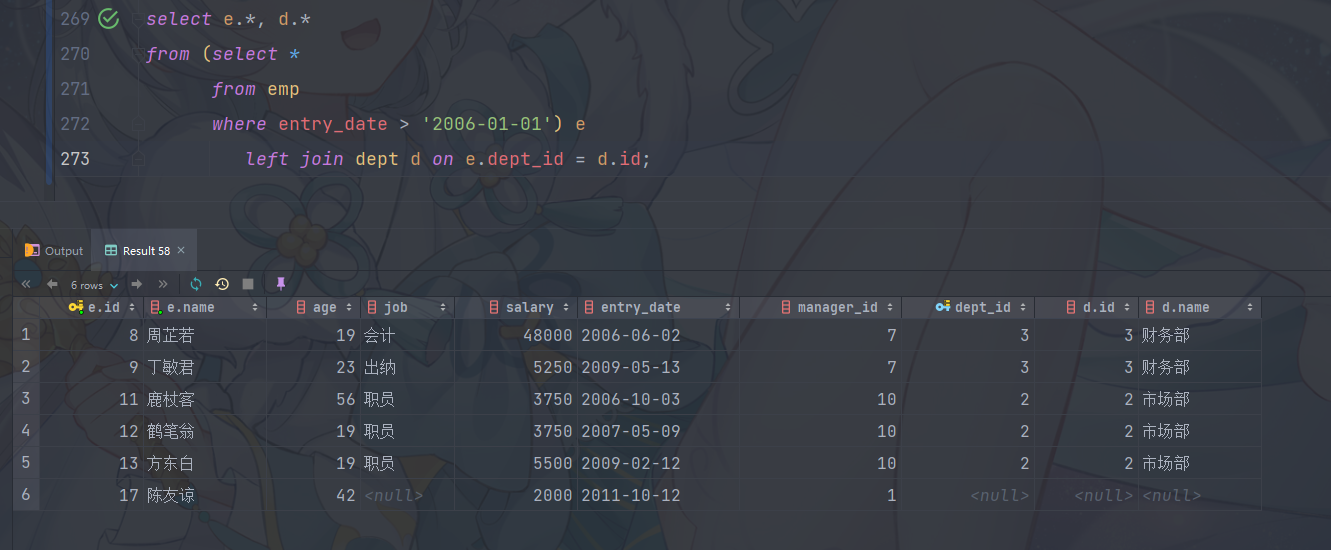This screenshot has width=1331, height=550.
Task: Sort by the manager_id column header
Action: (820, 307)
